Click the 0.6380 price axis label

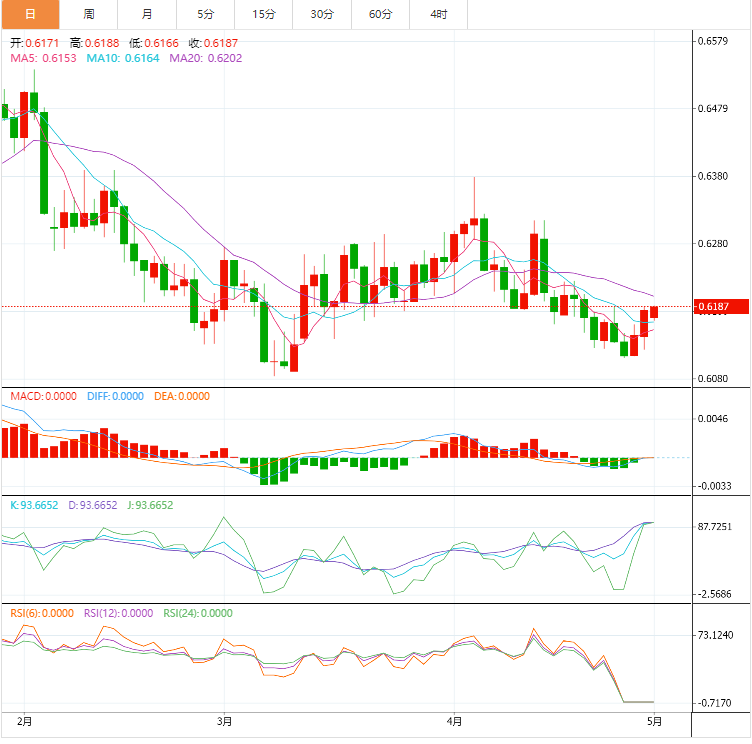tap(713, 176)
